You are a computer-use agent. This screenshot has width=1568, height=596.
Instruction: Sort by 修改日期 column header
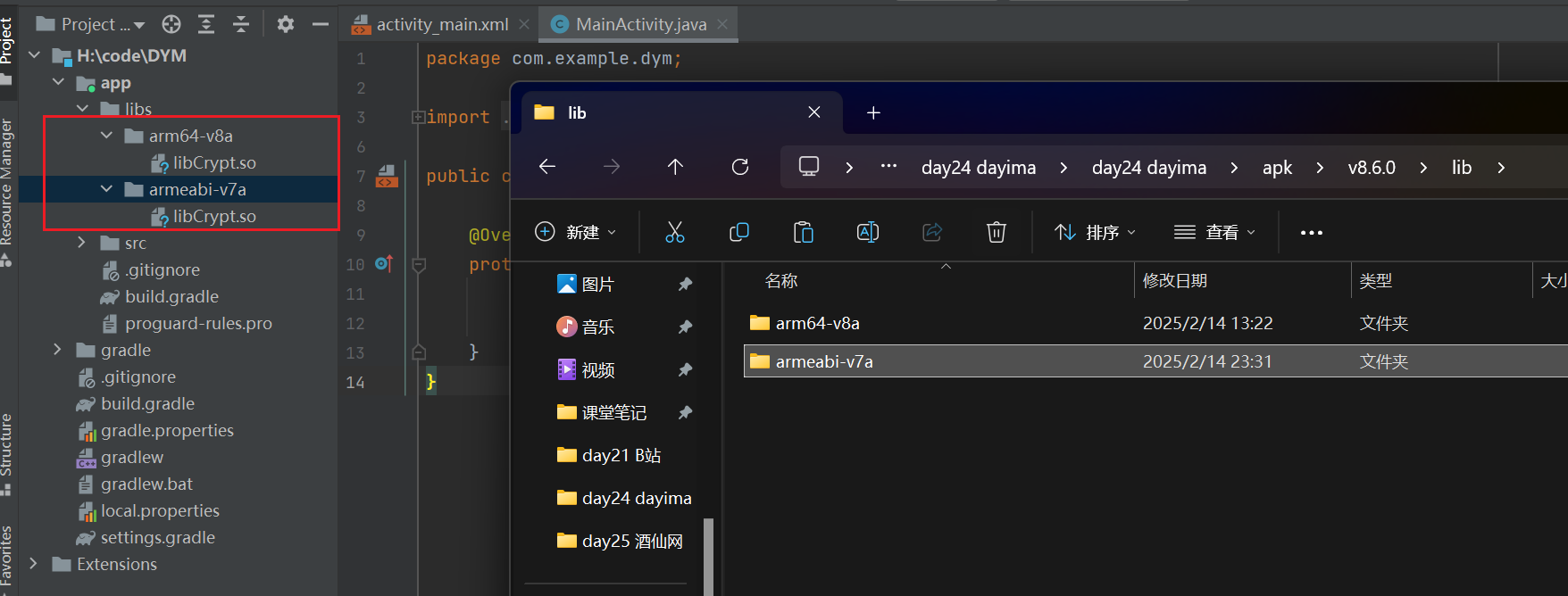1175,281
